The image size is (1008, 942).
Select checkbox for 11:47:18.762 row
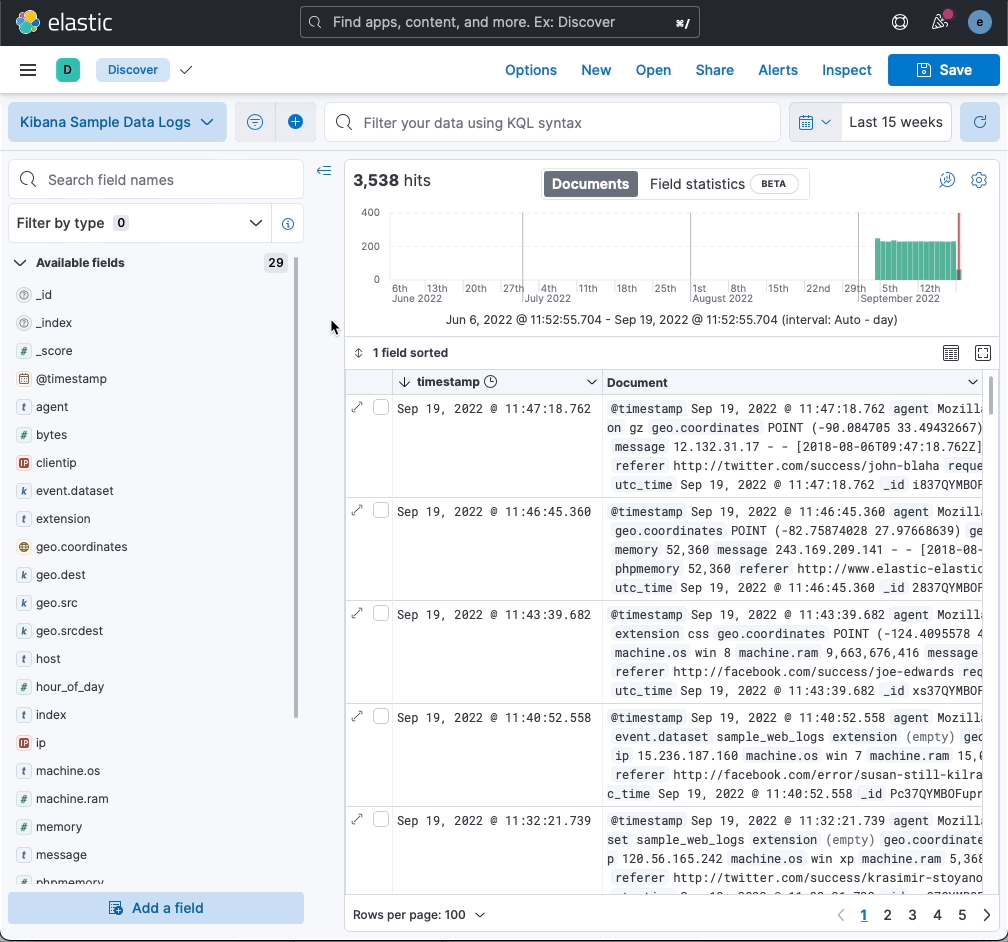pos(381,407)
